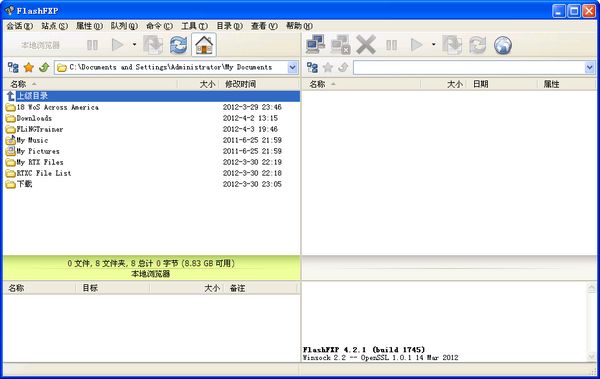Click the local status summary bar

tap(152, 268)
